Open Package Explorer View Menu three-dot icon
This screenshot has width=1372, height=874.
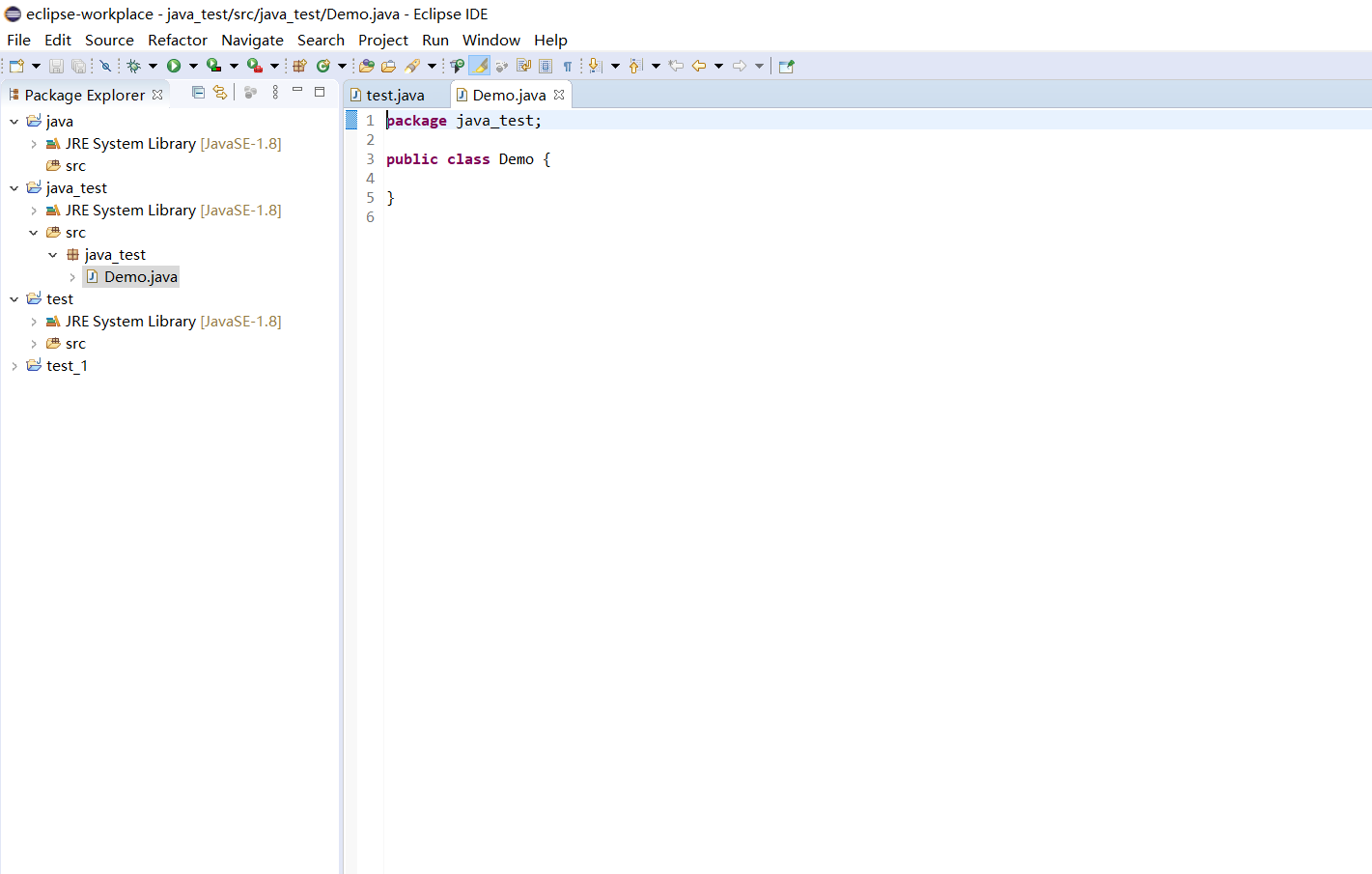pyautogui.click(x=275, y=93)
